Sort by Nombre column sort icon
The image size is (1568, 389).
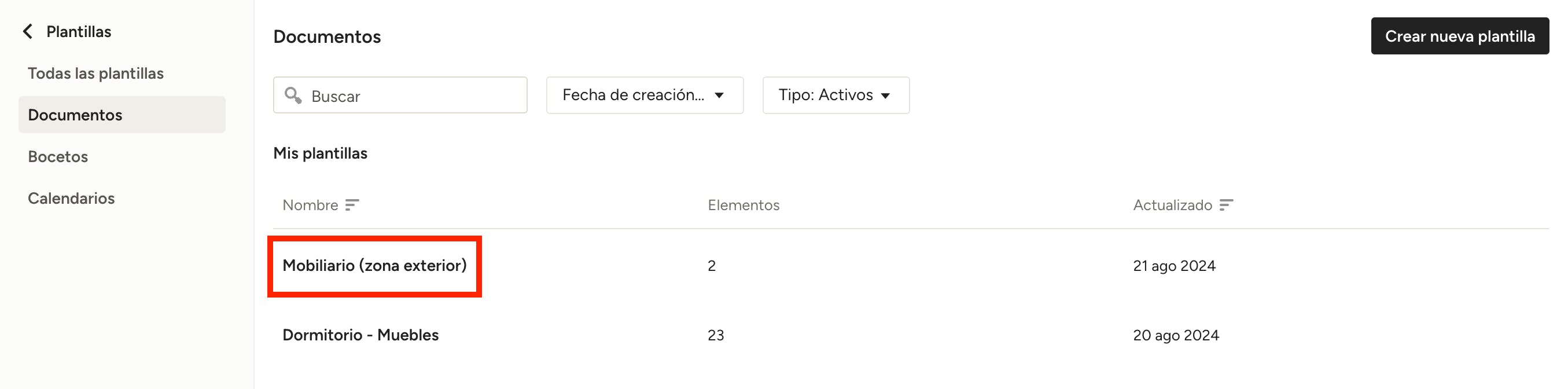(352, 205)
